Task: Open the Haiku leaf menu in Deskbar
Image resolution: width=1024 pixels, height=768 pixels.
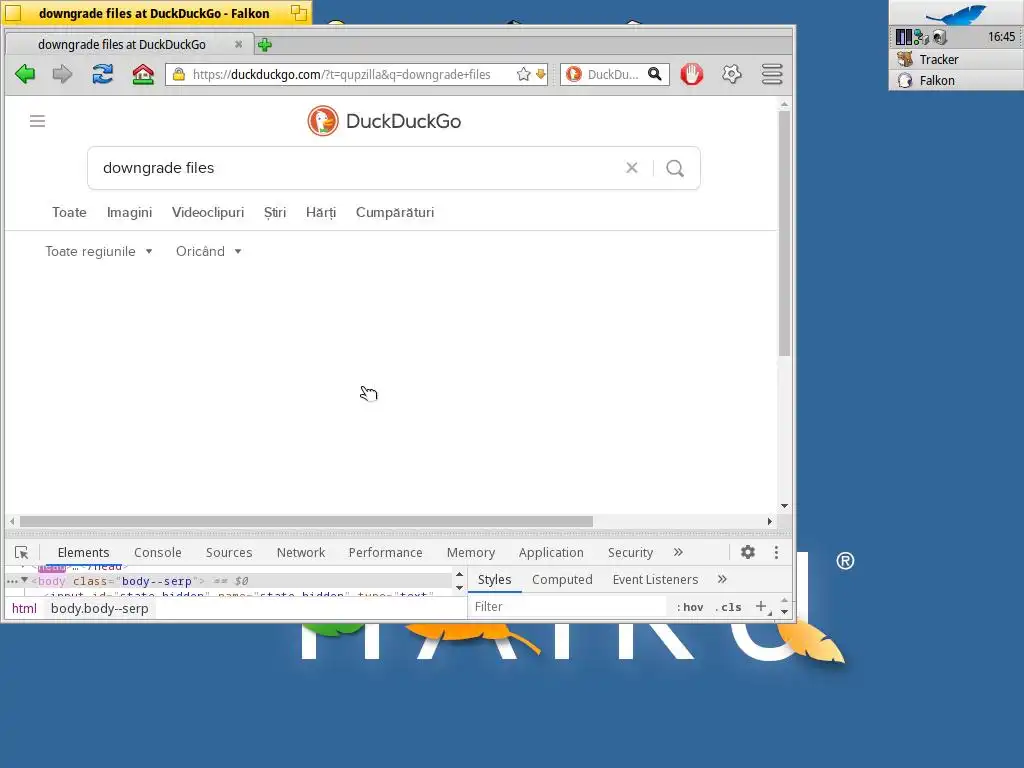Action: (956, 13)
